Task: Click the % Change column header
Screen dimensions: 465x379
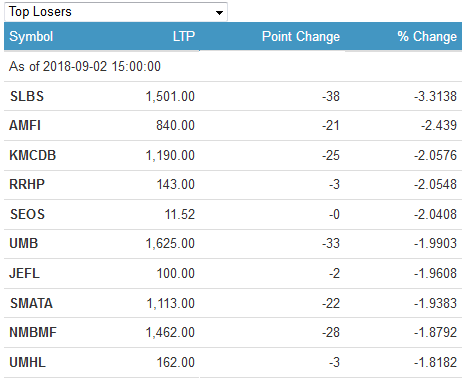Action: point(427,36)
